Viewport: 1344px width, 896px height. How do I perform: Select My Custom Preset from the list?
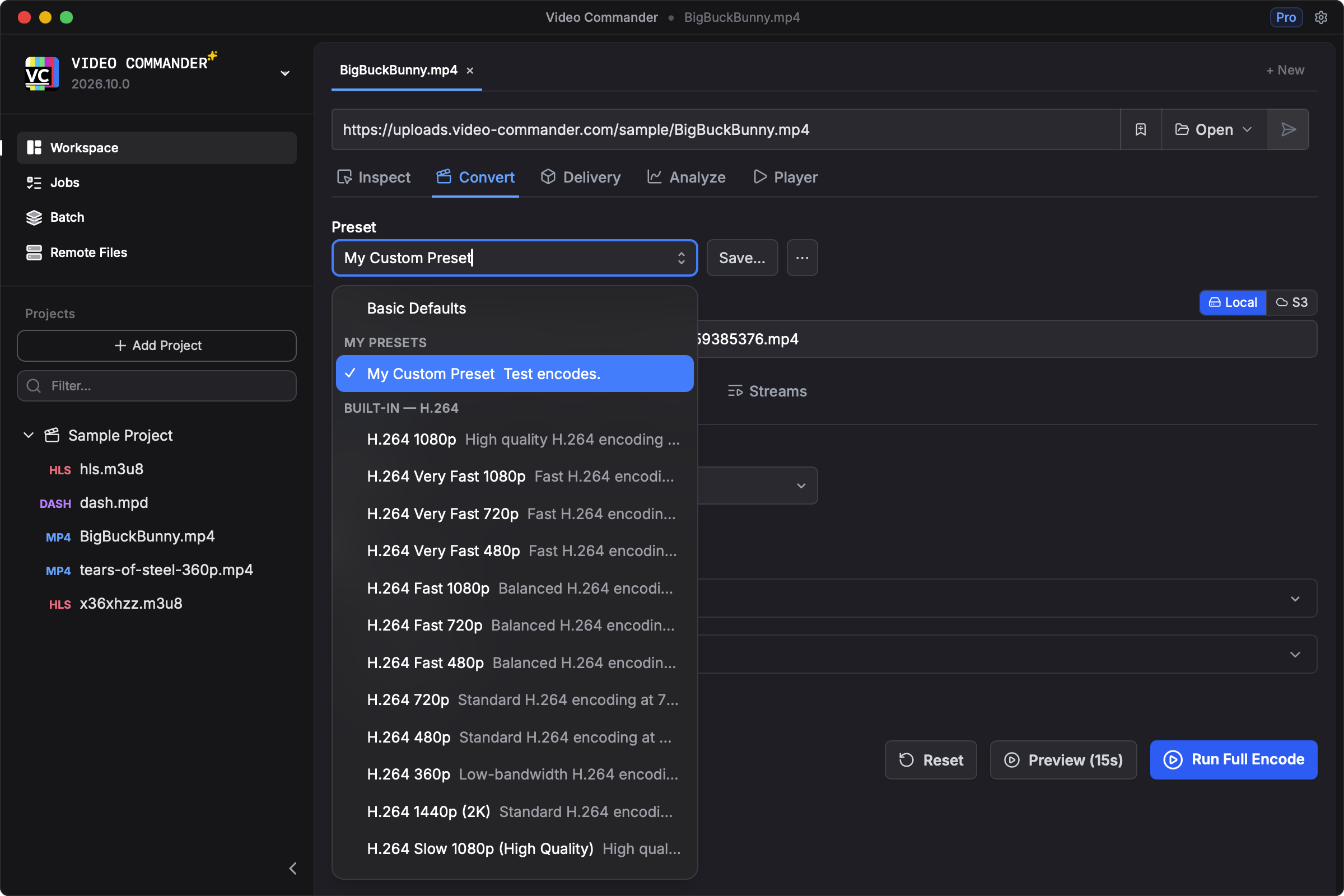514,374
